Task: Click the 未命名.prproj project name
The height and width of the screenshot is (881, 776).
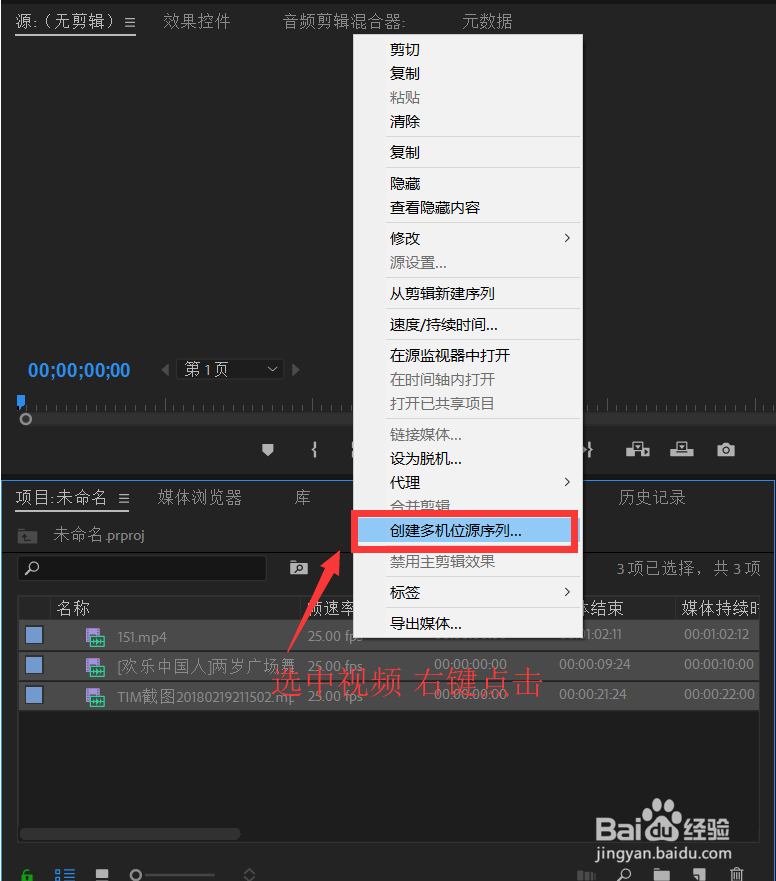Action: coord(99,535)
